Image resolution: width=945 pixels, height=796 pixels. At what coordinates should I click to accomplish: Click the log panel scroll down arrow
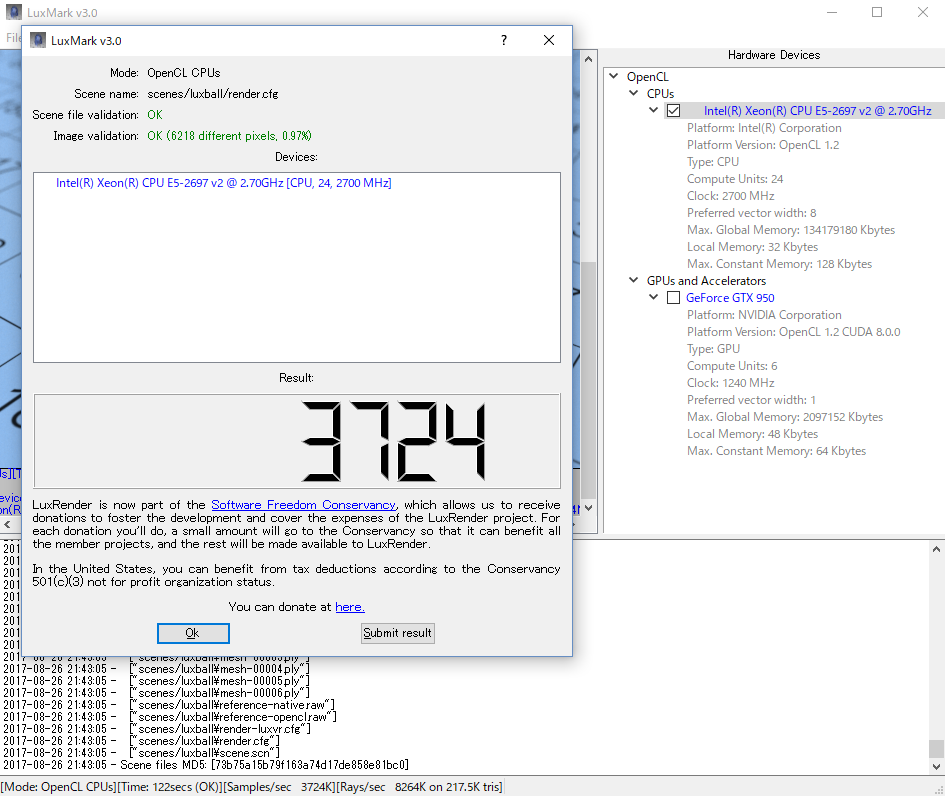[x=935, y=766]
